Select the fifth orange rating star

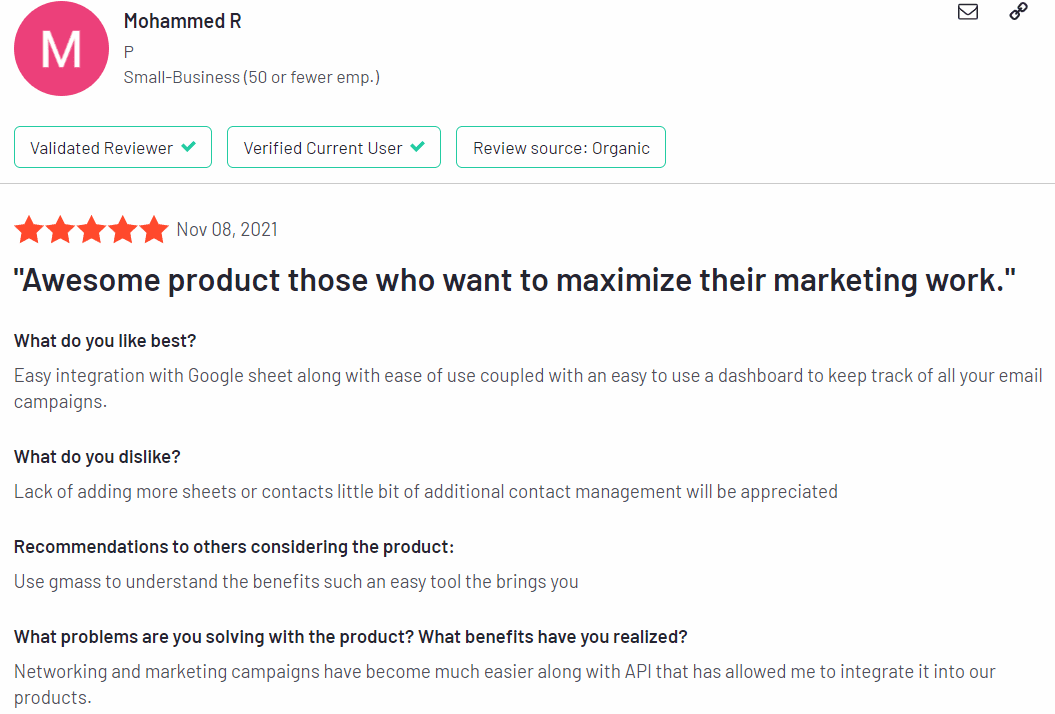click(x=154, y=229)
